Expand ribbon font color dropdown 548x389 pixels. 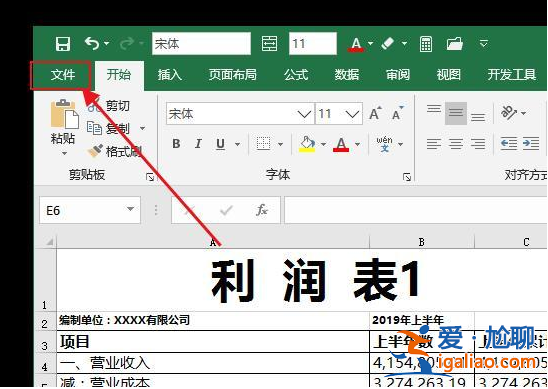357,144
